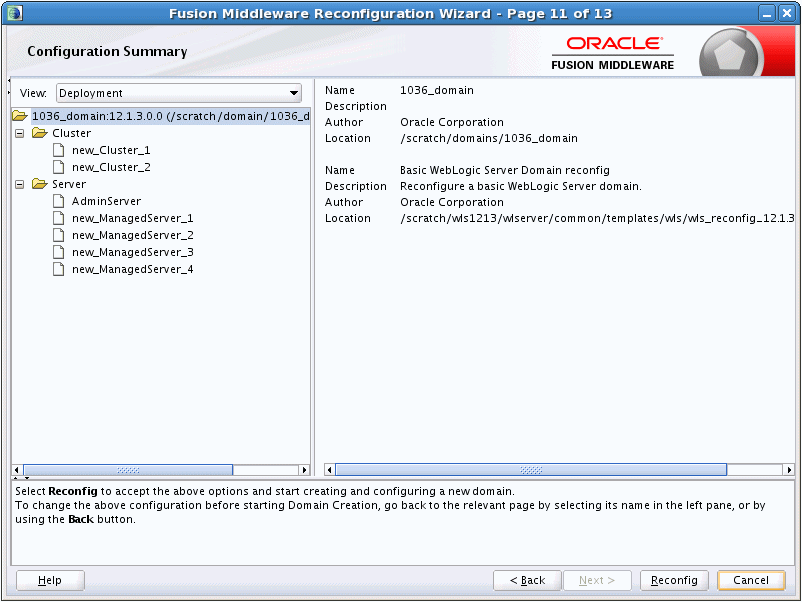Click right arrow of tree pane horizontal scrollbar
The image size is (802, 602).
(x=305, y=470)
